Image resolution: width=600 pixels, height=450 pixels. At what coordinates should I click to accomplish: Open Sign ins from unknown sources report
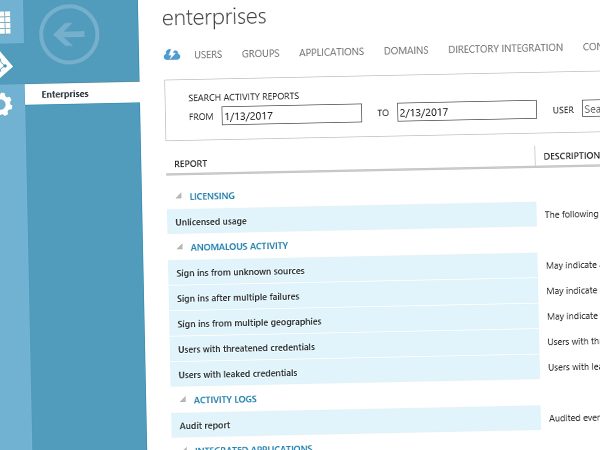[241, 271]
